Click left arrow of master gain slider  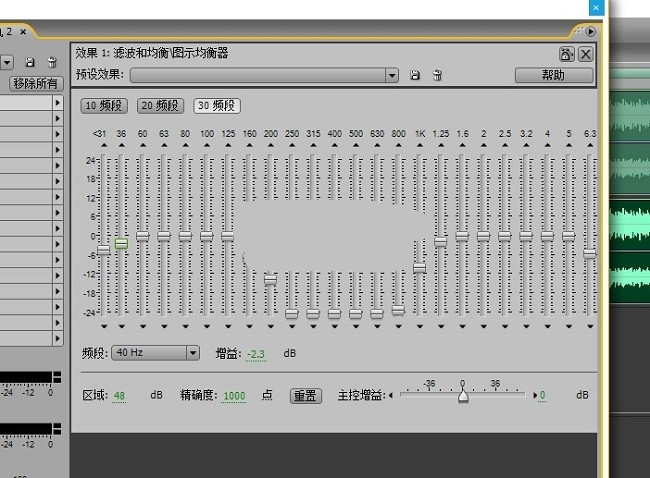point(390,396)
